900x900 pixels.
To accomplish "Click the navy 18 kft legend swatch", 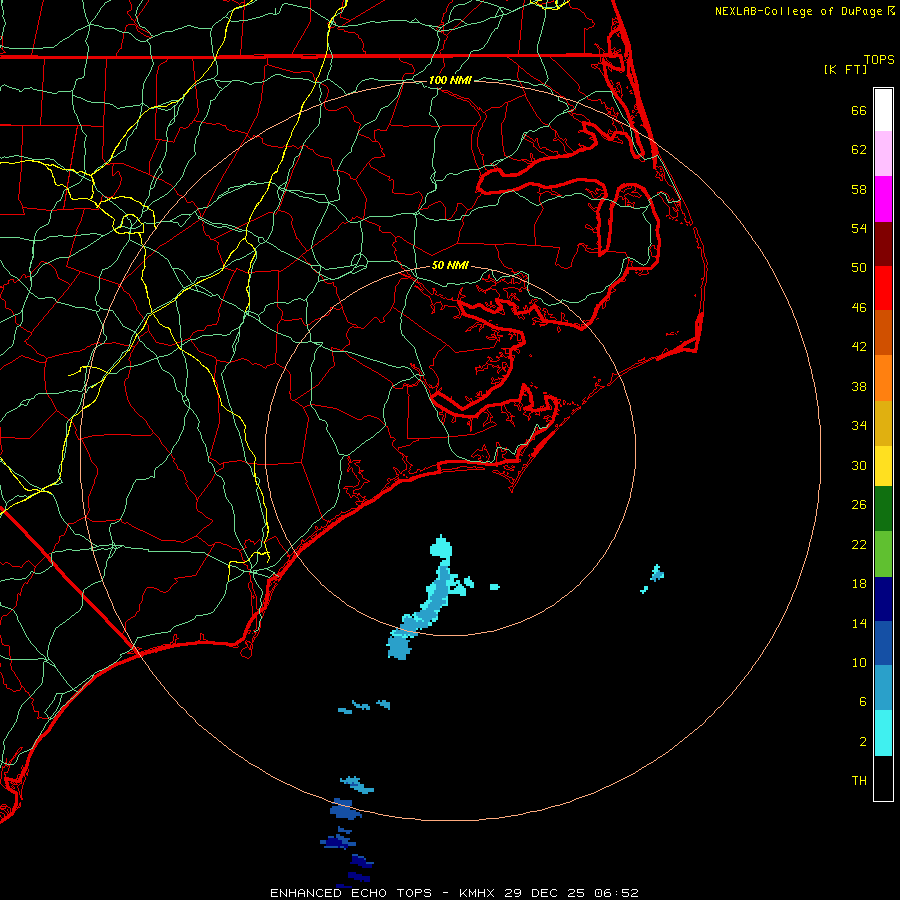I will (x=883, y=599).
